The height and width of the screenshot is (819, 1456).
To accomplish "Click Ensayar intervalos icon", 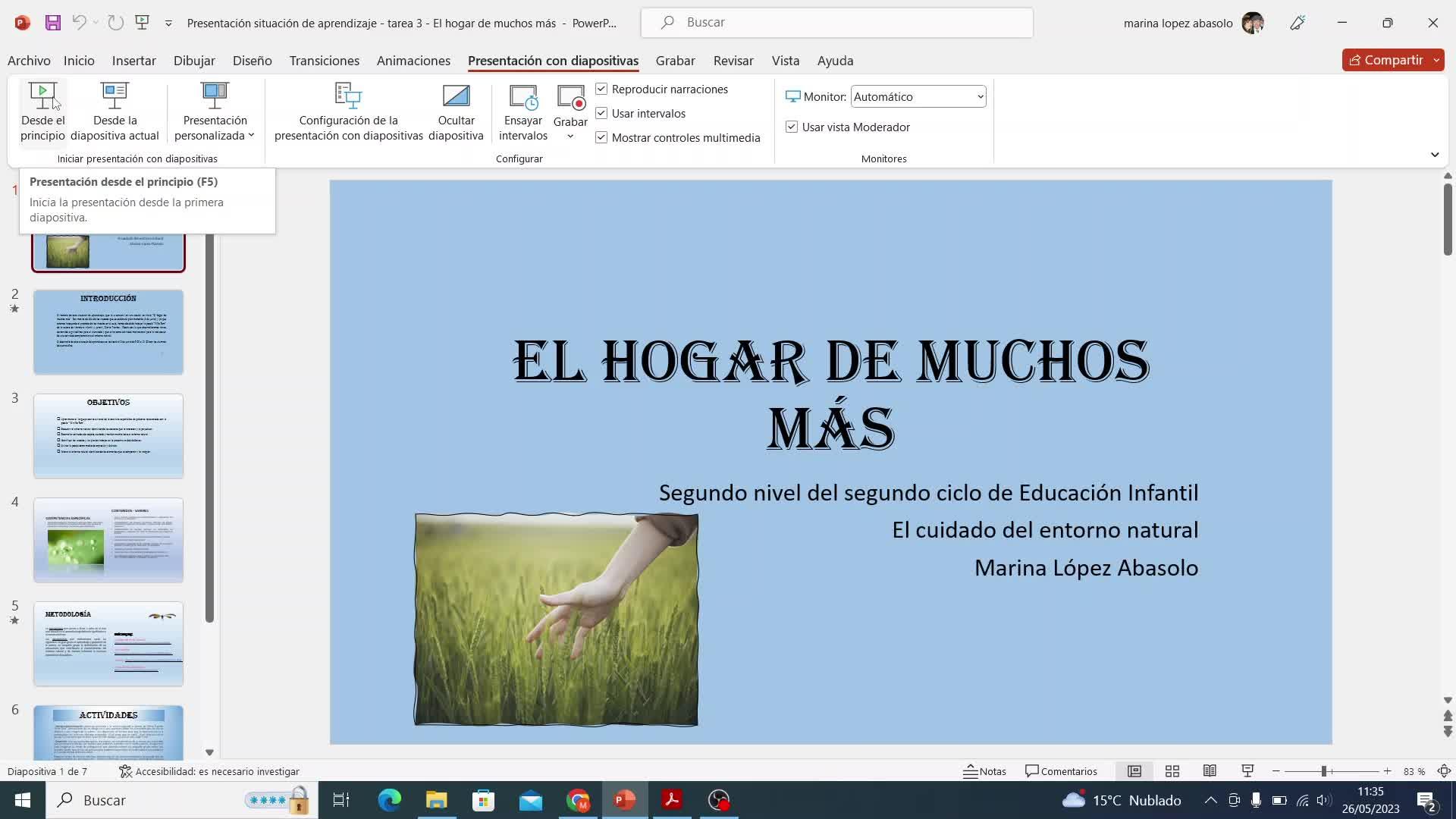I will coord(522,97).
